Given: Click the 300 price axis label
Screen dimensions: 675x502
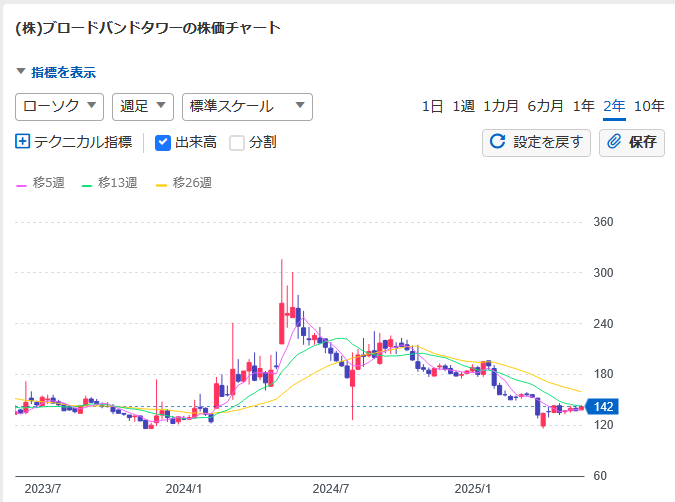Looking at the screenshot, I should (603, 273).
